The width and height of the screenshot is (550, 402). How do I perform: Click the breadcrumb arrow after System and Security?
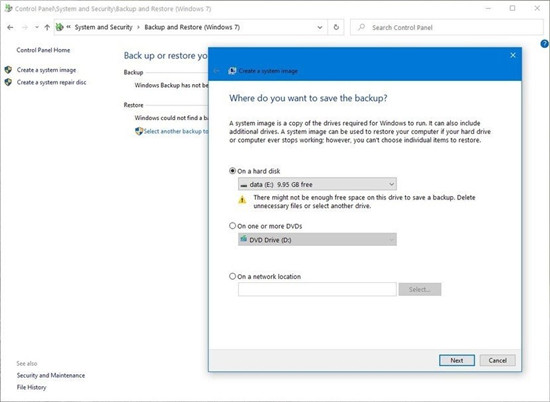coord(139,27)
